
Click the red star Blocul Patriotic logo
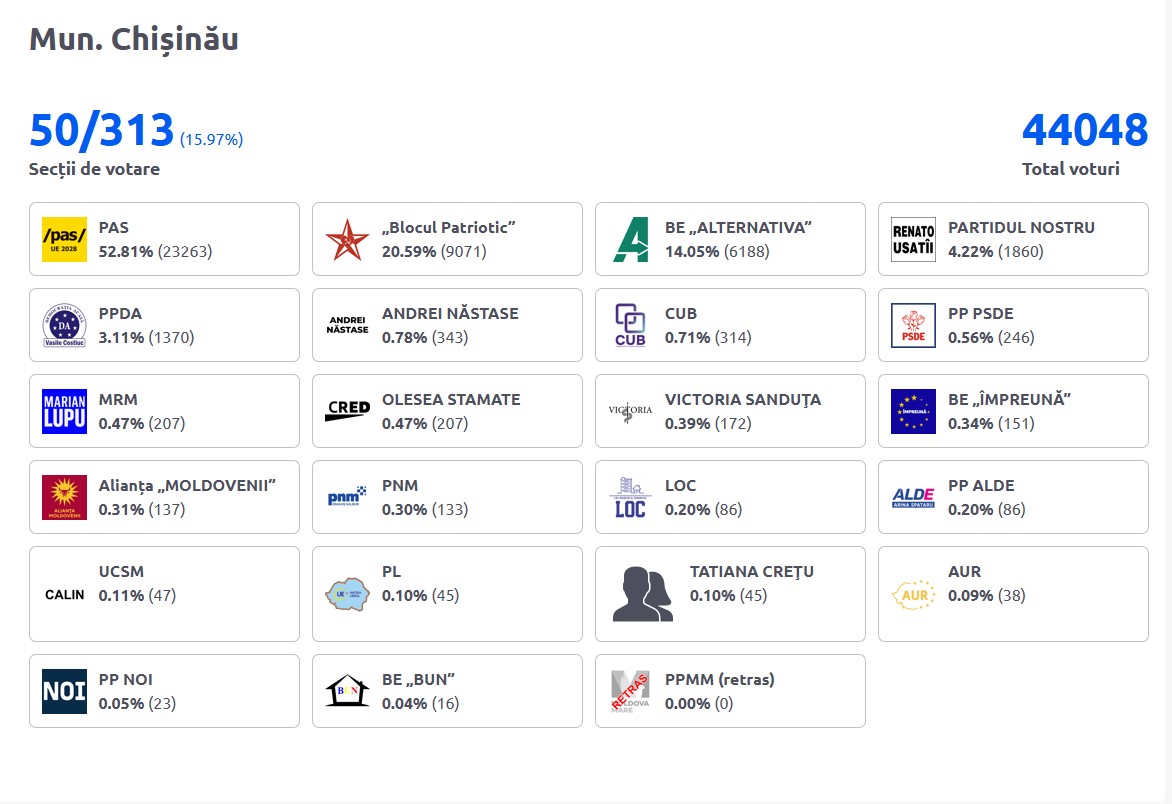[x=348, y=239]
